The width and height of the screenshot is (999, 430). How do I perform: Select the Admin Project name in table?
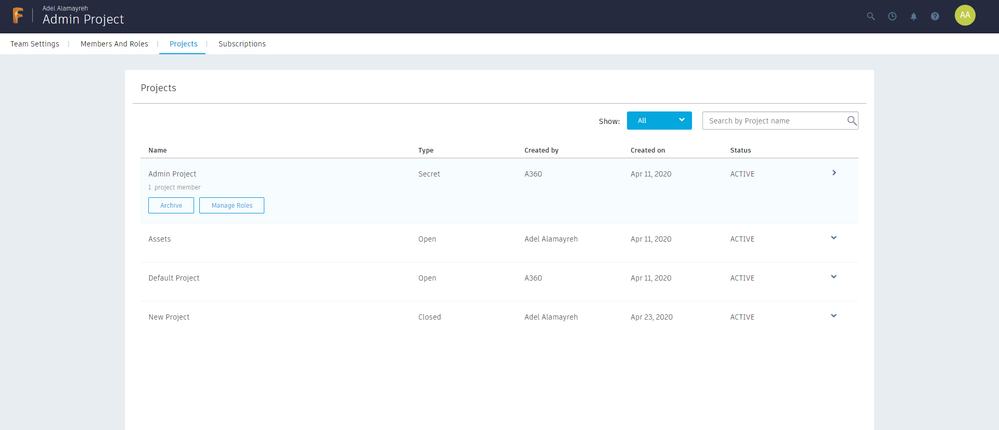[172, 173]
